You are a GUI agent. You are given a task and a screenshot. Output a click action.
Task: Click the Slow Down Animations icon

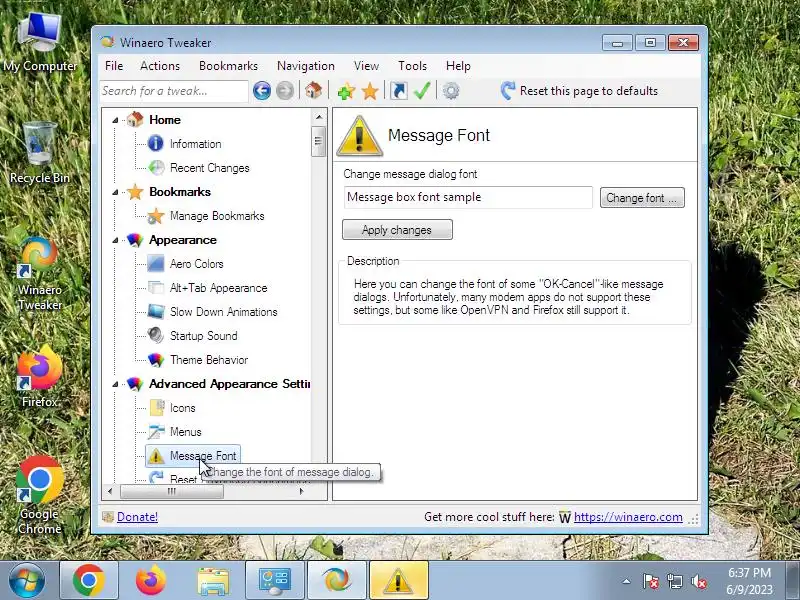(x=156, y=312)
